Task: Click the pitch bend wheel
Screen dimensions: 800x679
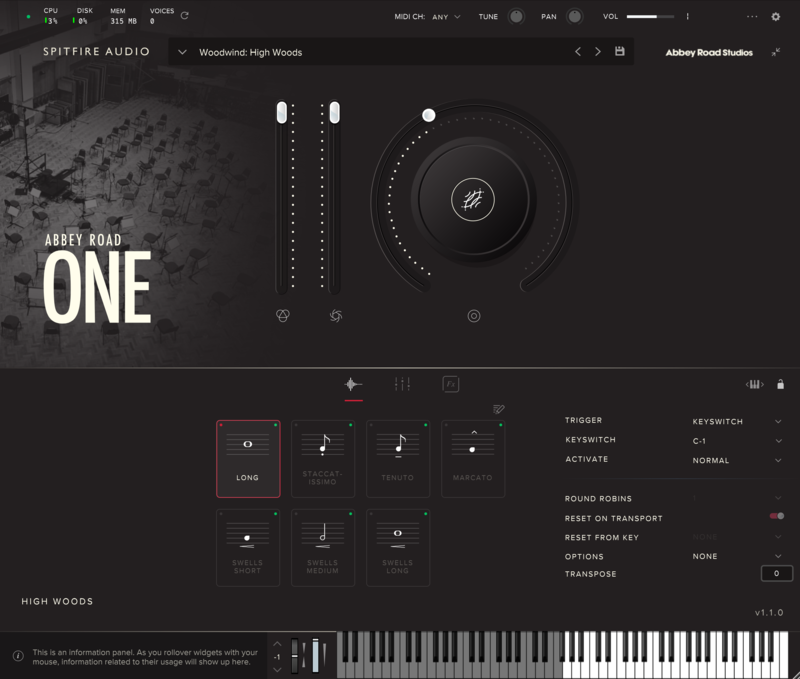Action: click(294, 655)
